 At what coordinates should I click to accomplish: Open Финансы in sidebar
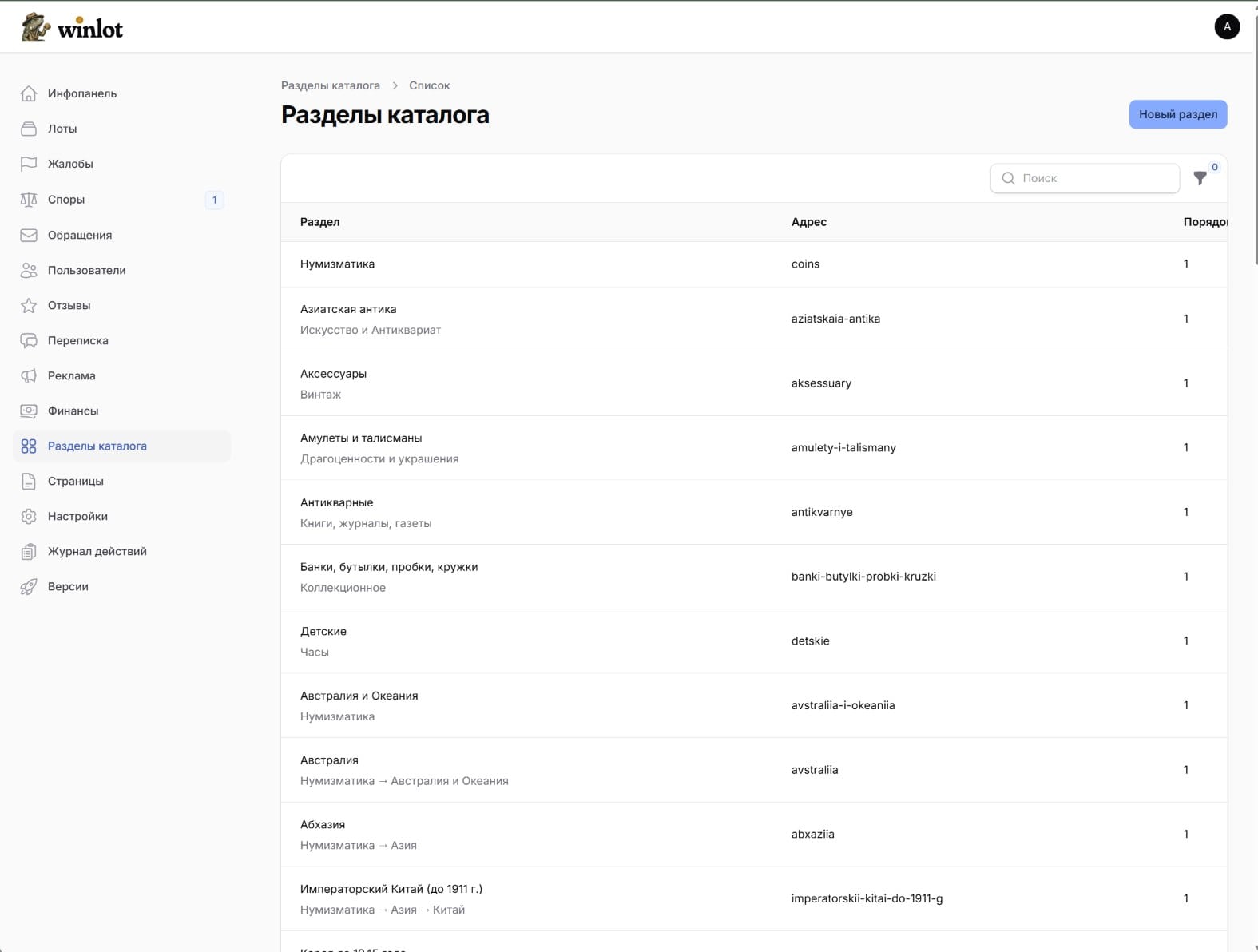click(x=122, y=411)
